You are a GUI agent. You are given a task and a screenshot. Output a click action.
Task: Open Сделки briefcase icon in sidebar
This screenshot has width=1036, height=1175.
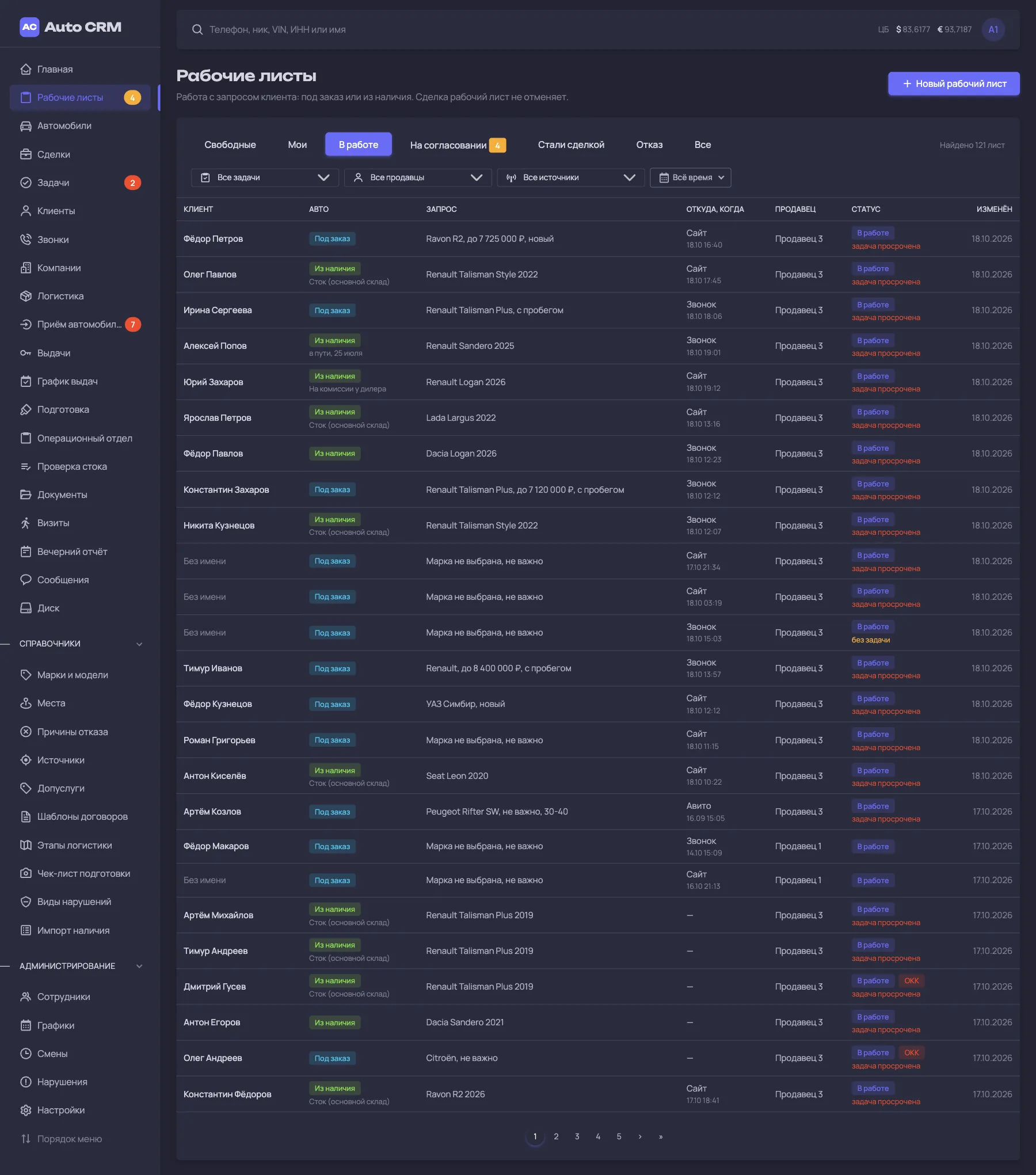[26, 154]
